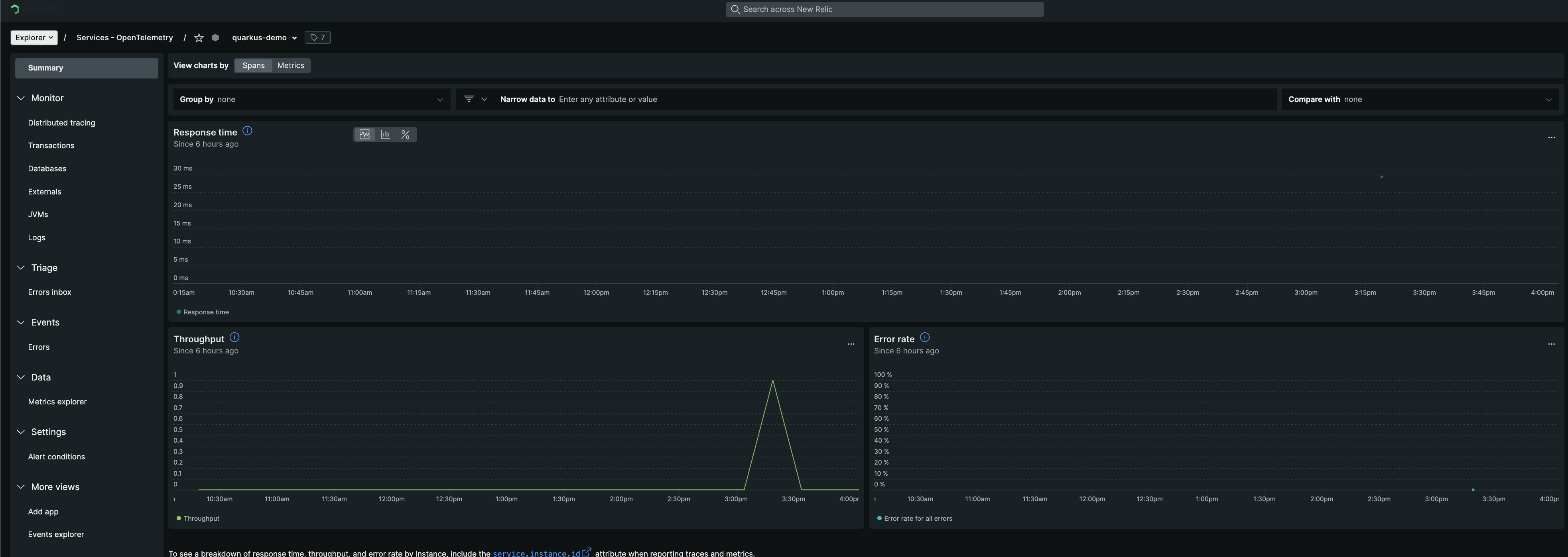Collapse the Monitor section
Viewport: 1568px width, 557px height.
[x=21, y=98]
